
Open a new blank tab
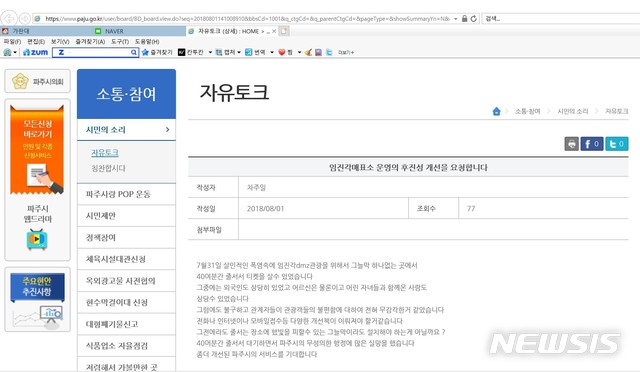[284, 31]
